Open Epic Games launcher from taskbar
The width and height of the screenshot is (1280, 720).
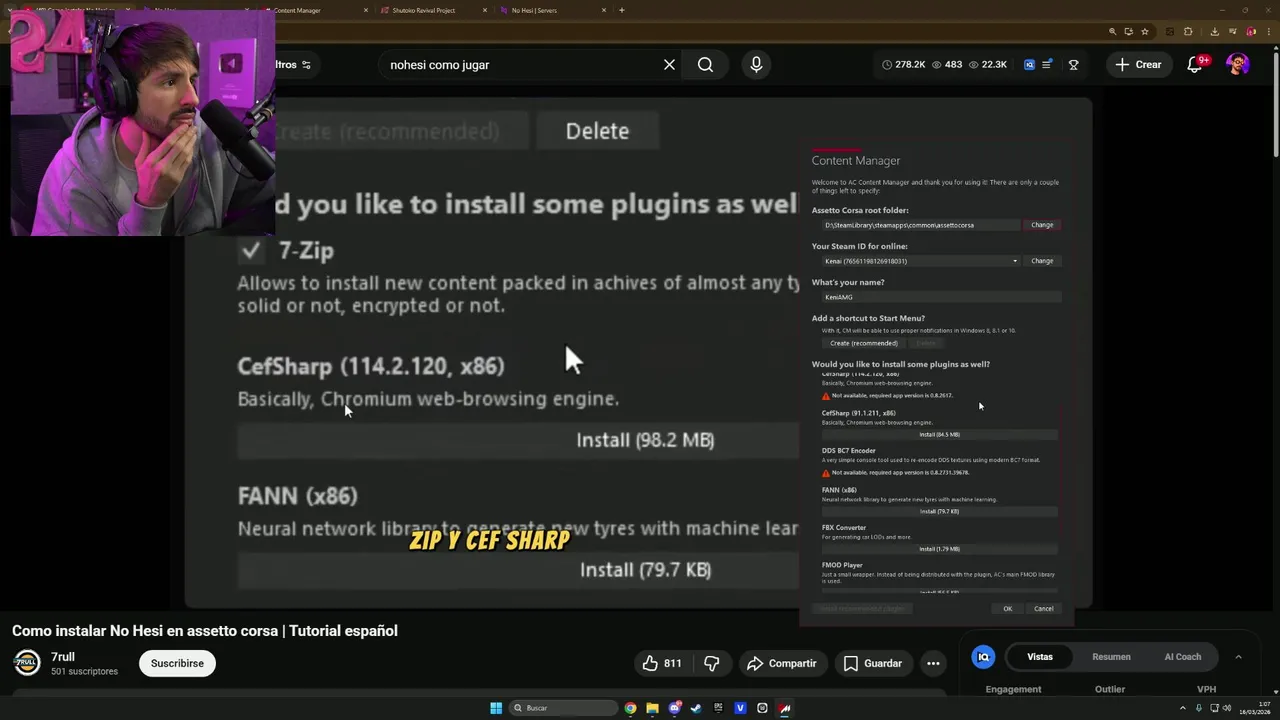pyautogui.click(x=718, y=708)
